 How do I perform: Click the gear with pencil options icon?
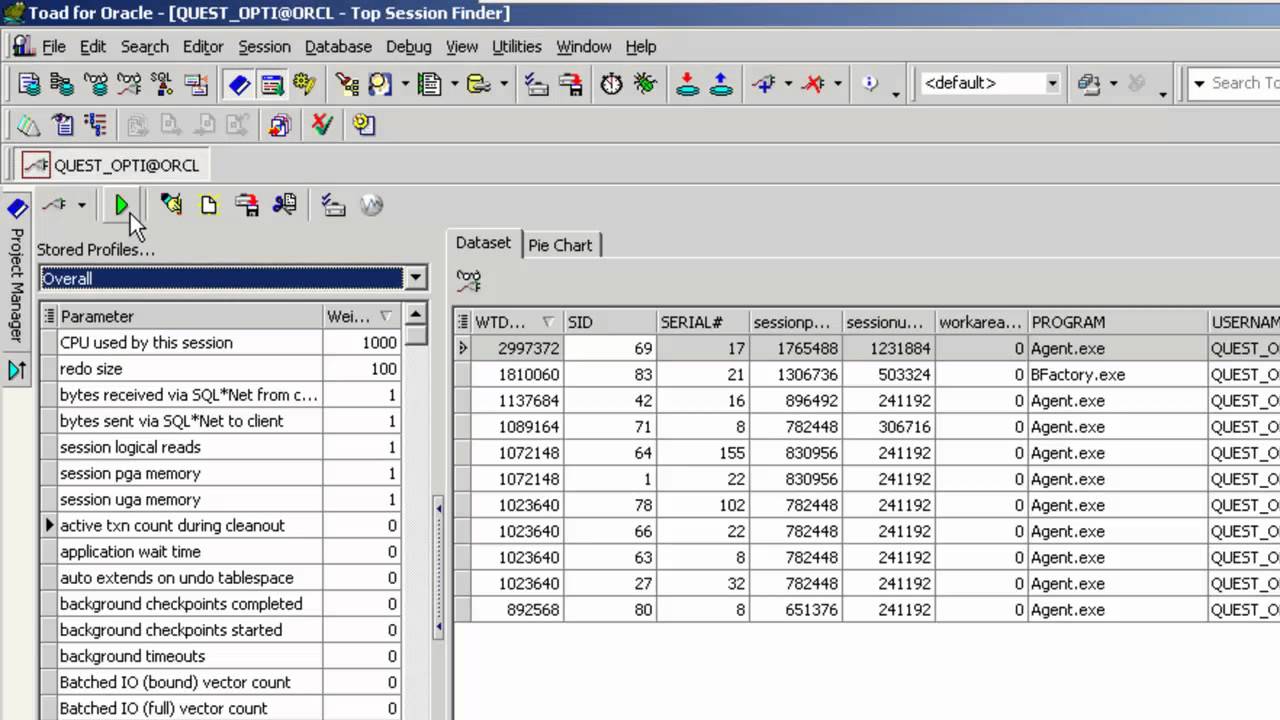[x=305, y=84]
